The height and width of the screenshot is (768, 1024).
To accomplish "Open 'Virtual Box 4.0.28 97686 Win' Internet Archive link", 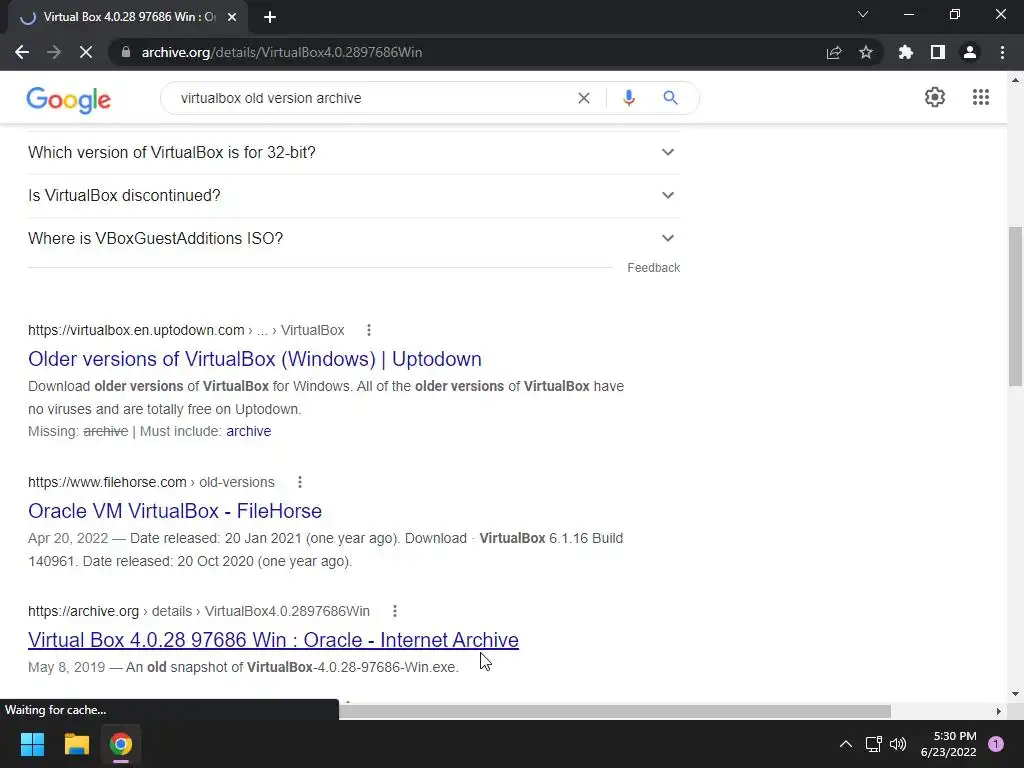I will [x=274, y=640].
